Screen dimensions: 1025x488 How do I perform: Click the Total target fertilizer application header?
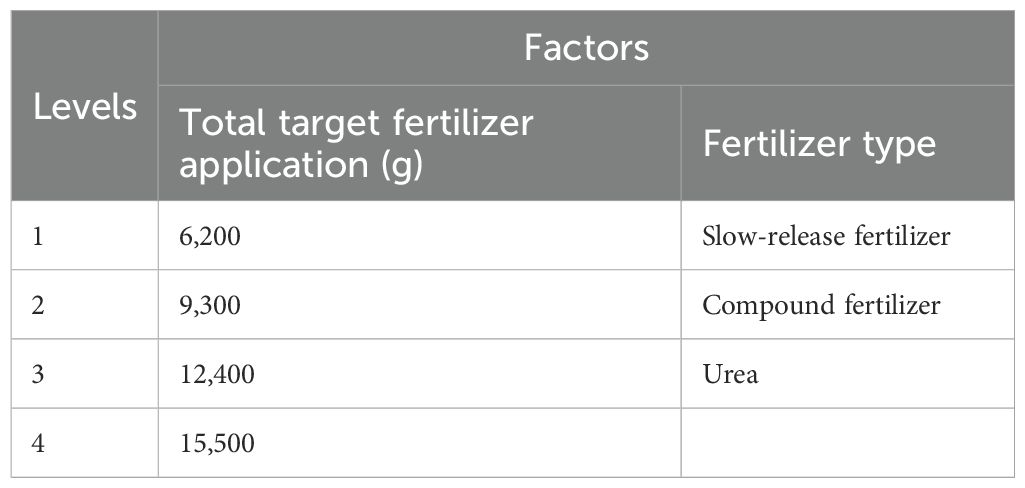(x=356, y=143)
